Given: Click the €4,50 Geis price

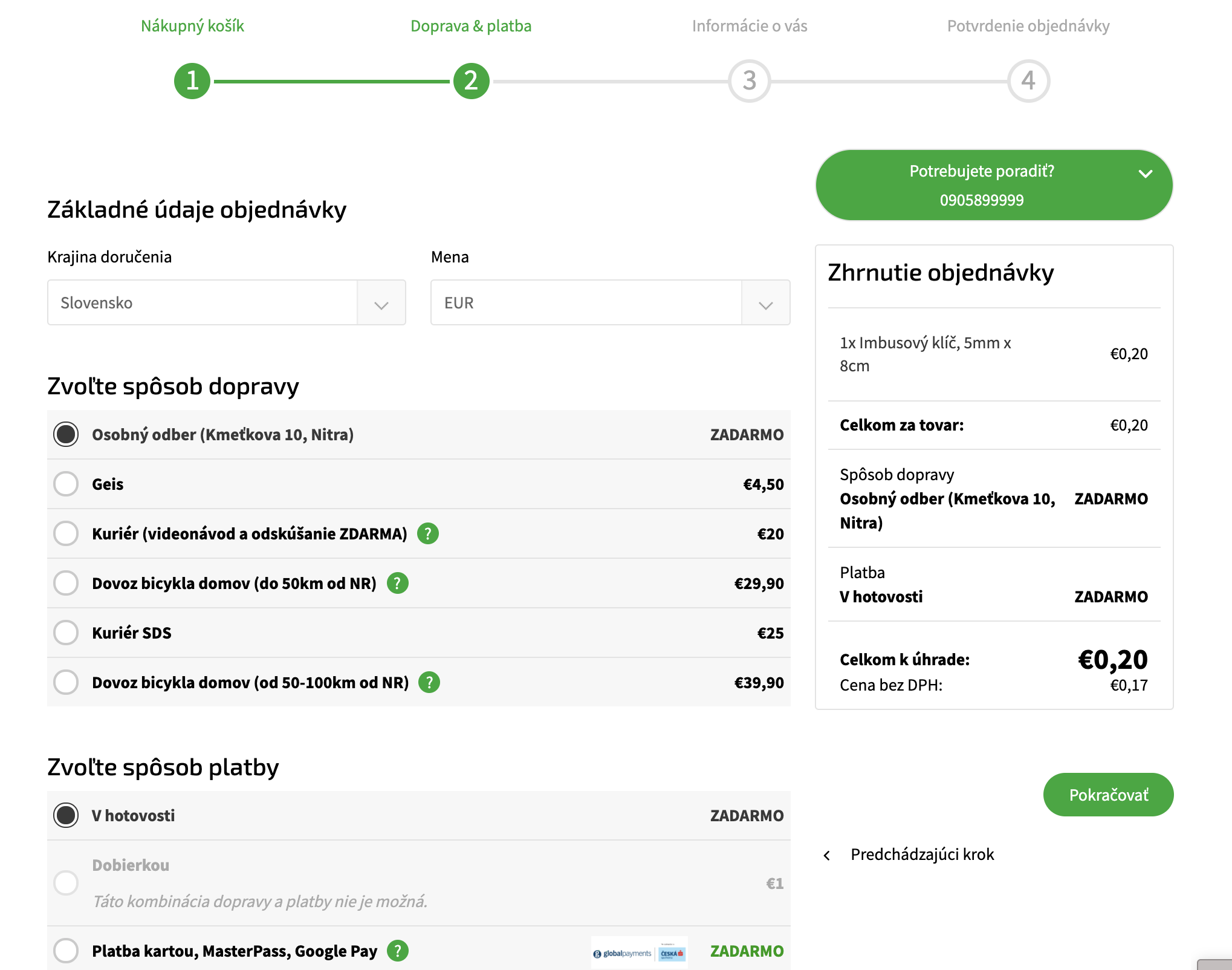Looking at the screenshot, I should click(764, 484).
